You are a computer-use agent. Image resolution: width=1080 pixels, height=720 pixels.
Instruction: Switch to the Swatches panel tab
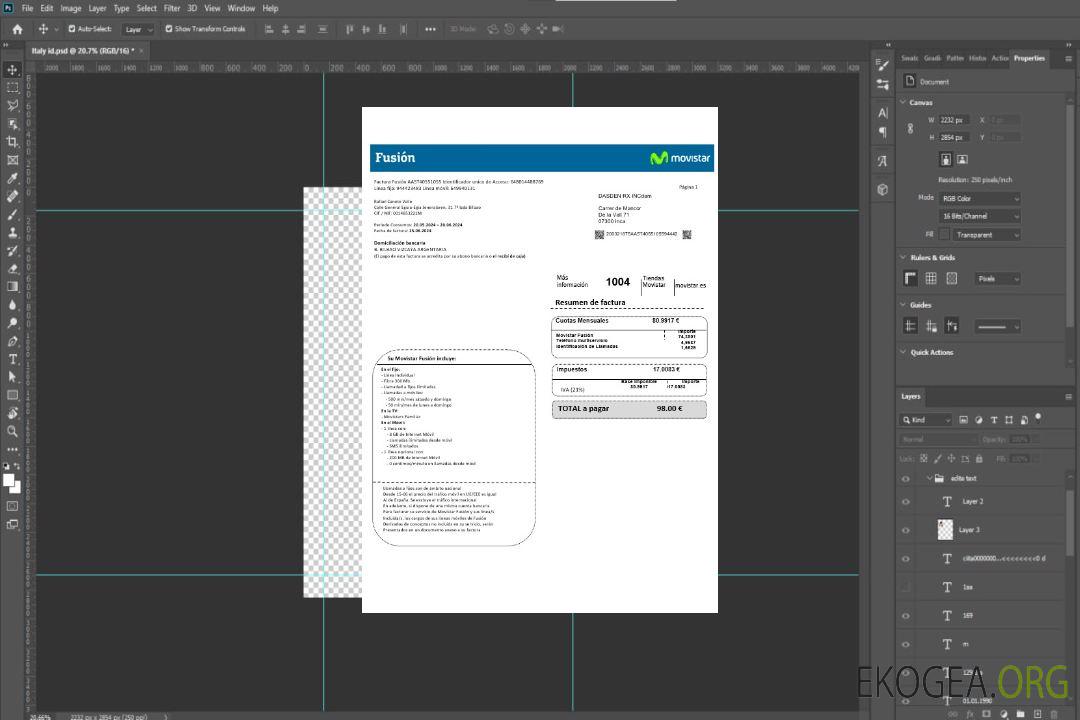click(909, 58)
